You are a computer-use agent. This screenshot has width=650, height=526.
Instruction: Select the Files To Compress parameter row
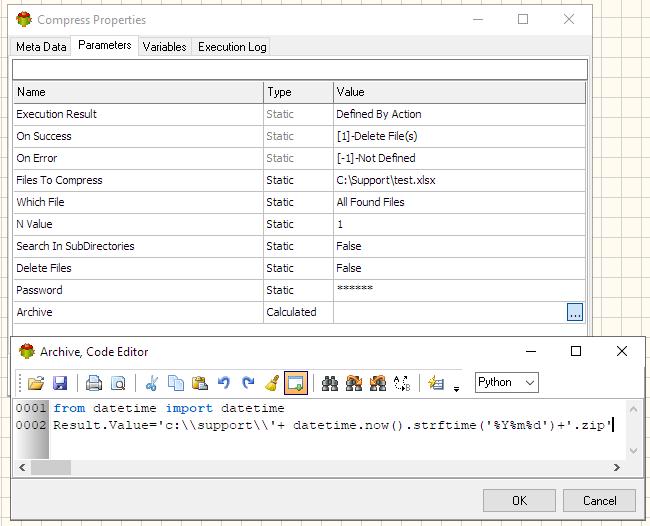(x=299, y=180)
